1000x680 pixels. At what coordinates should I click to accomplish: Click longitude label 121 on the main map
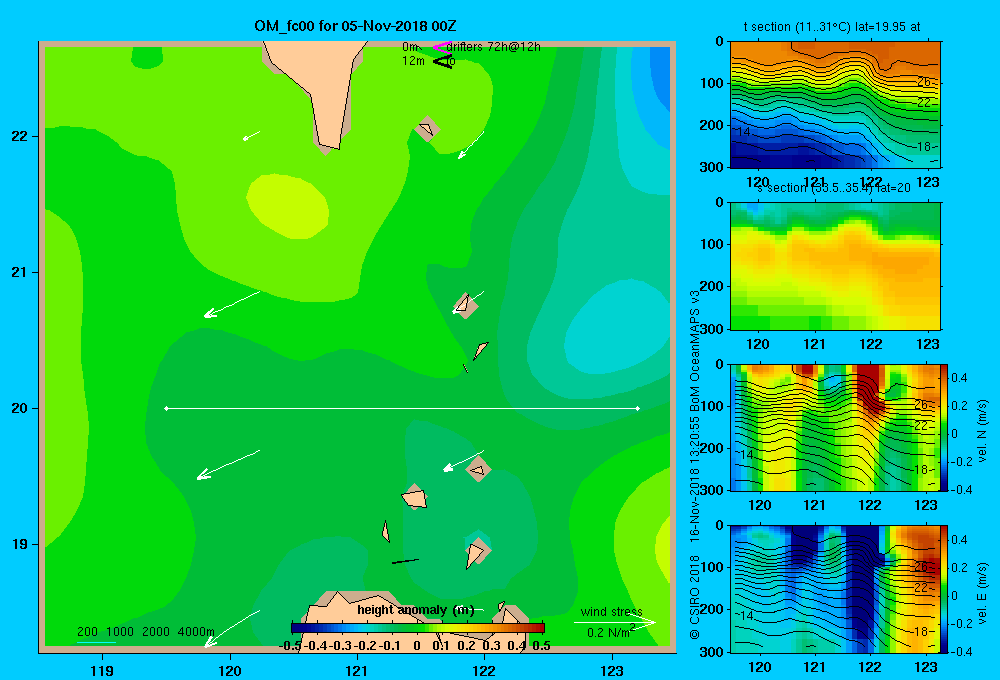357,670
